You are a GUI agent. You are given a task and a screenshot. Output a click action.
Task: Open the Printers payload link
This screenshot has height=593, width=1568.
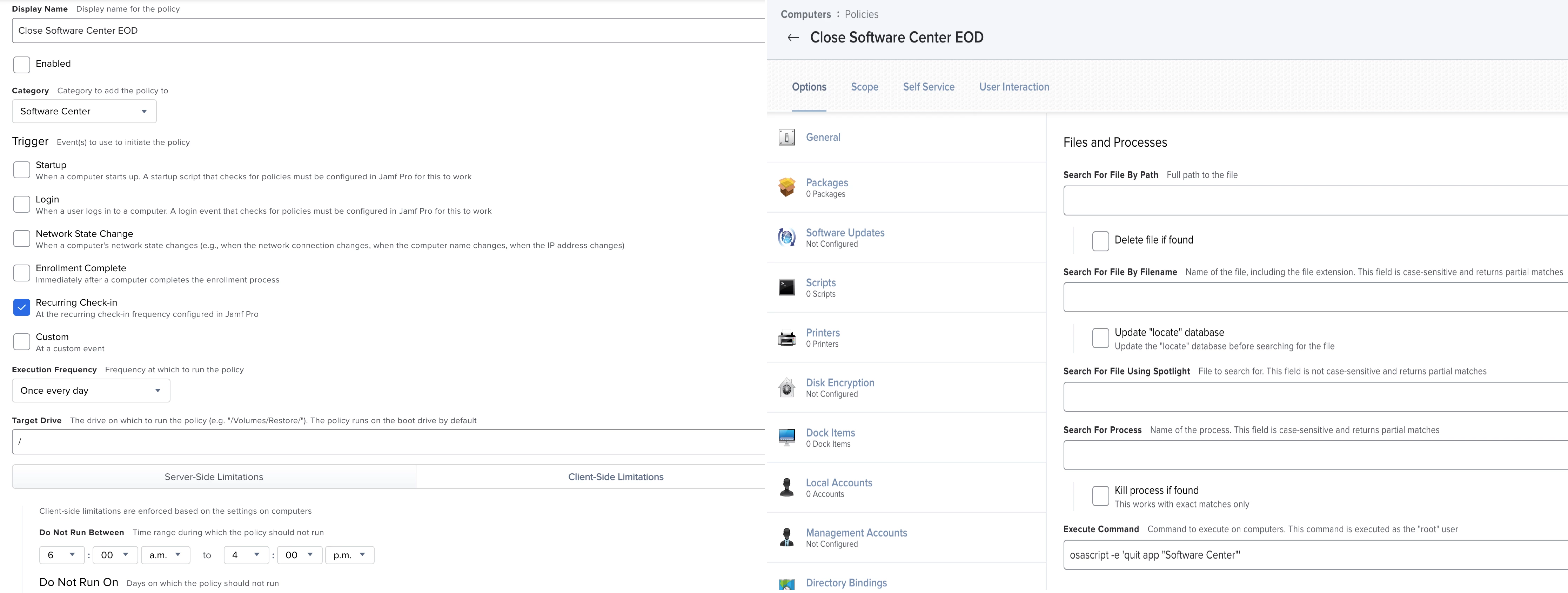822,332
